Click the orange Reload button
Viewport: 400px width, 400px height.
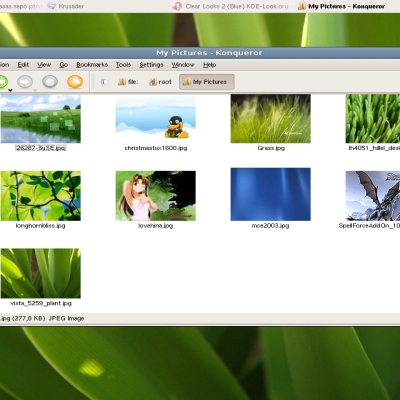point(75,82)
